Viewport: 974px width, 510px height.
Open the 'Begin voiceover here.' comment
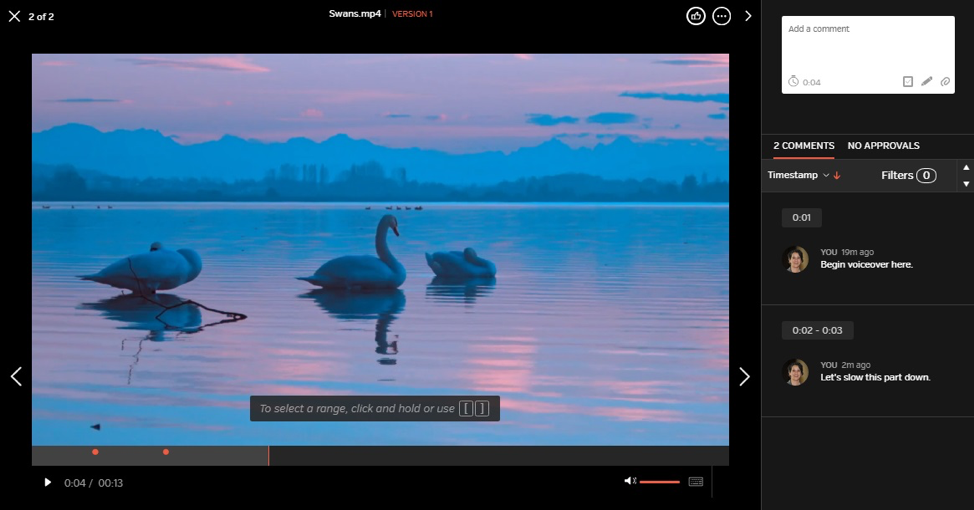pyautogui.click(x=867, y=265)
